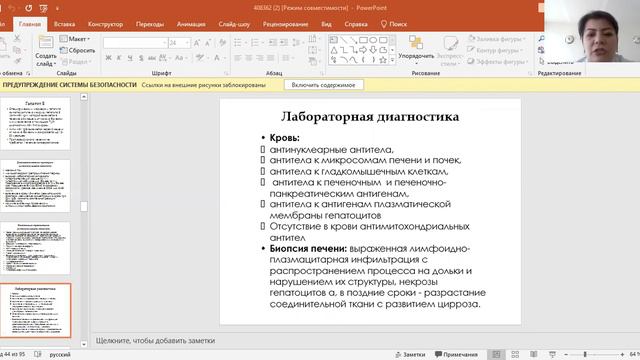Select the rectangle shape in gallery
Screen dimensions: 640x360
[x=363, y=40]
